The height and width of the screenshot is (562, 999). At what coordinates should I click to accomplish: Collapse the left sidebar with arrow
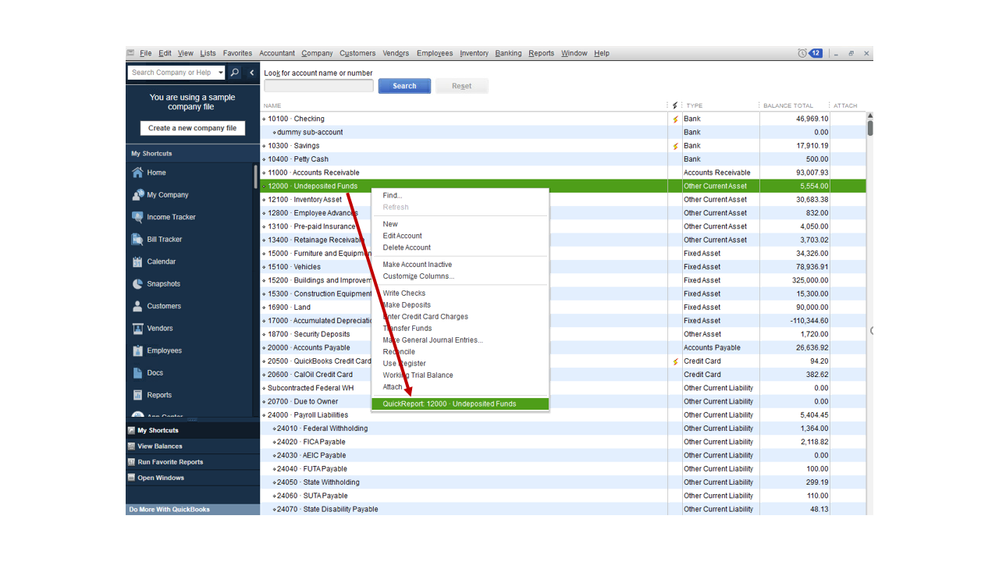pyautogui.click(x=252, y=73)
